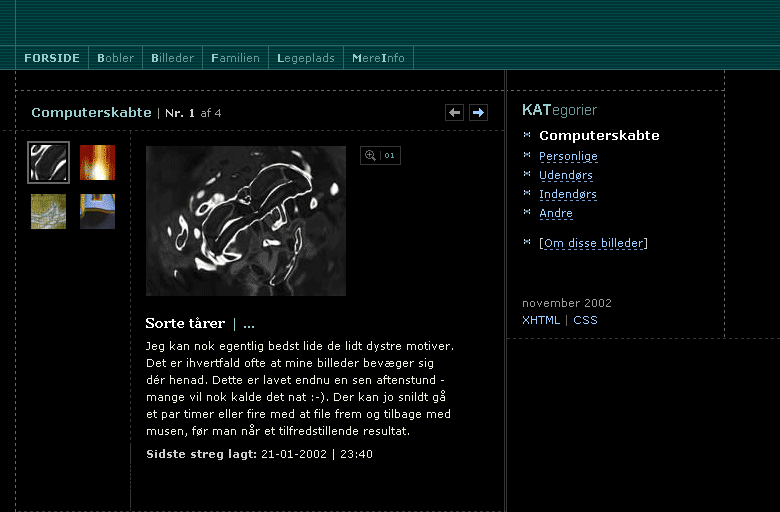Open the Familien navigation tab

click(235, 58)
